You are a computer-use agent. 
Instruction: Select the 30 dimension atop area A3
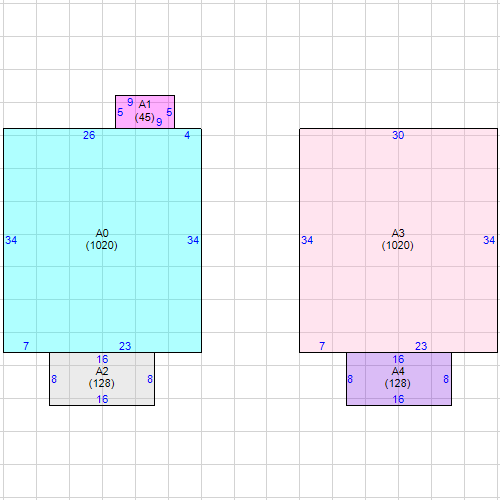398,135
